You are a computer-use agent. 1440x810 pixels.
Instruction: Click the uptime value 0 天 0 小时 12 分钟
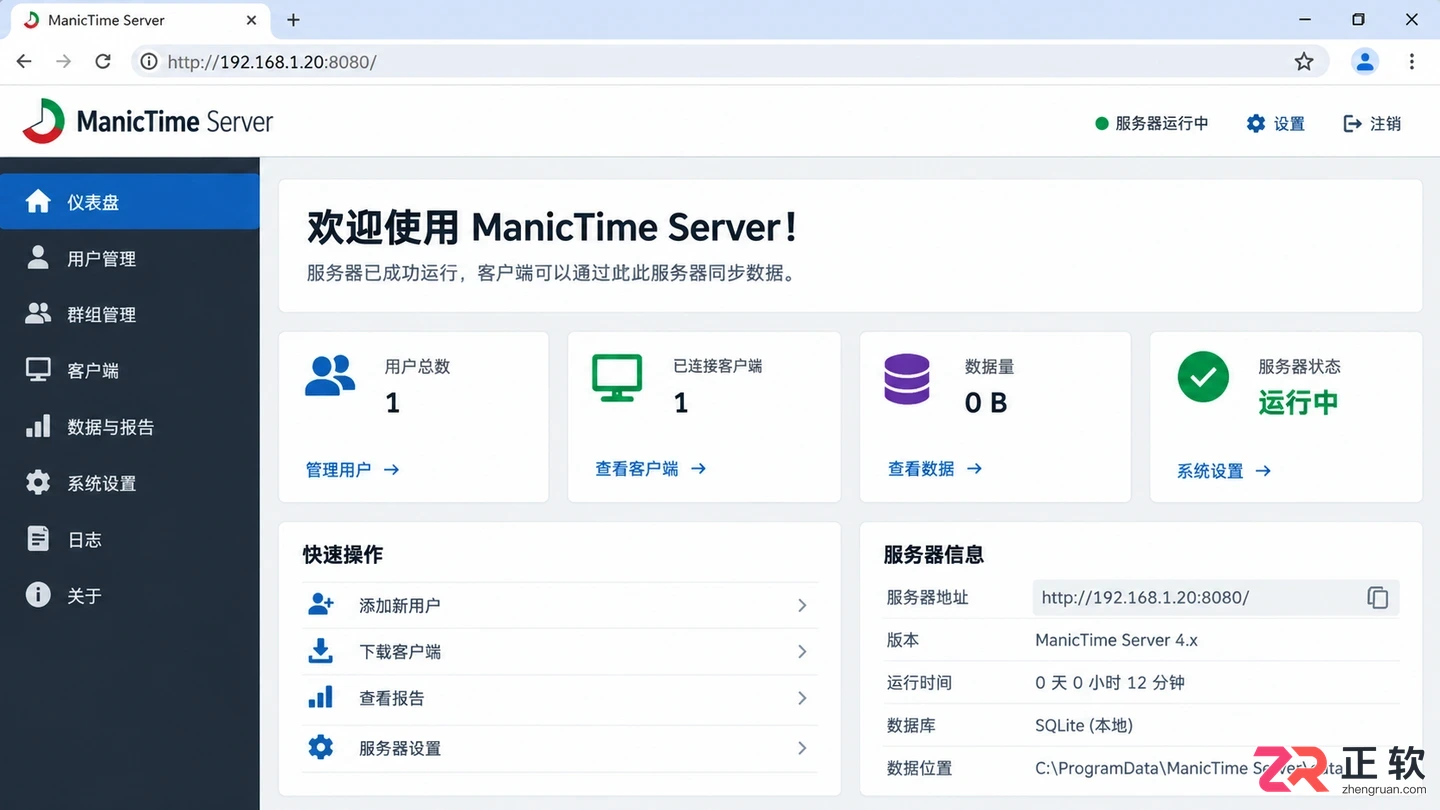coord(1110,682)
